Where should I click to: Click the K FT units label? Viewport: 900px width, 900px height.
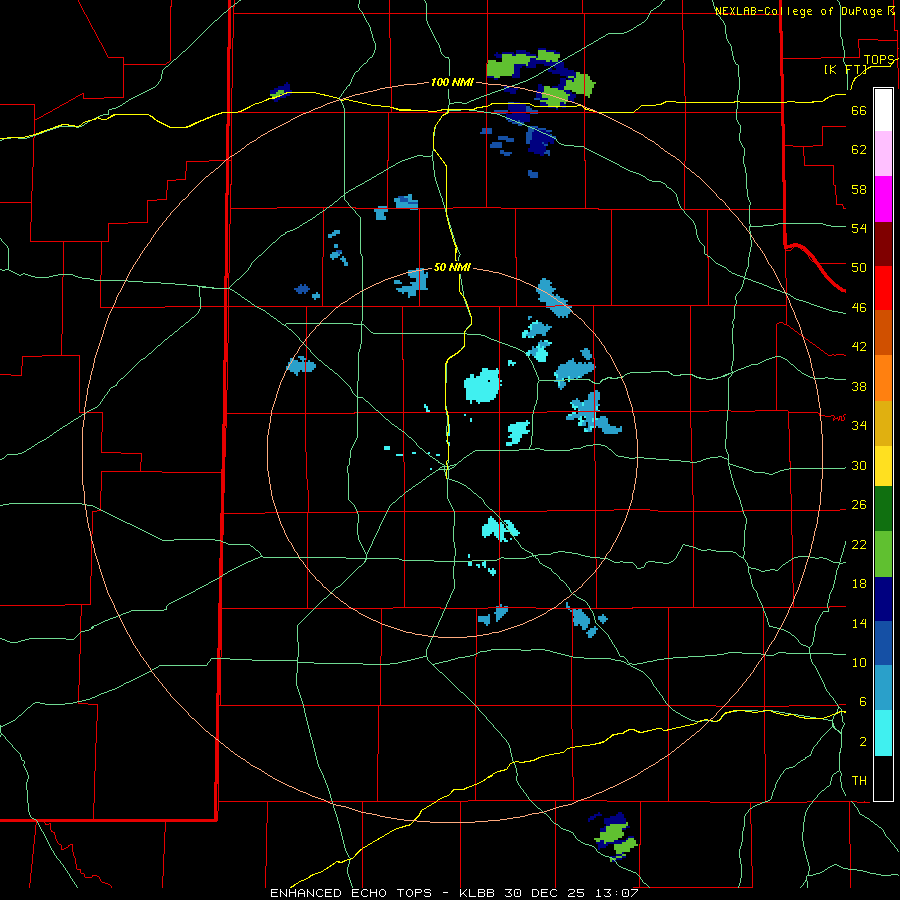coord(846,70)
